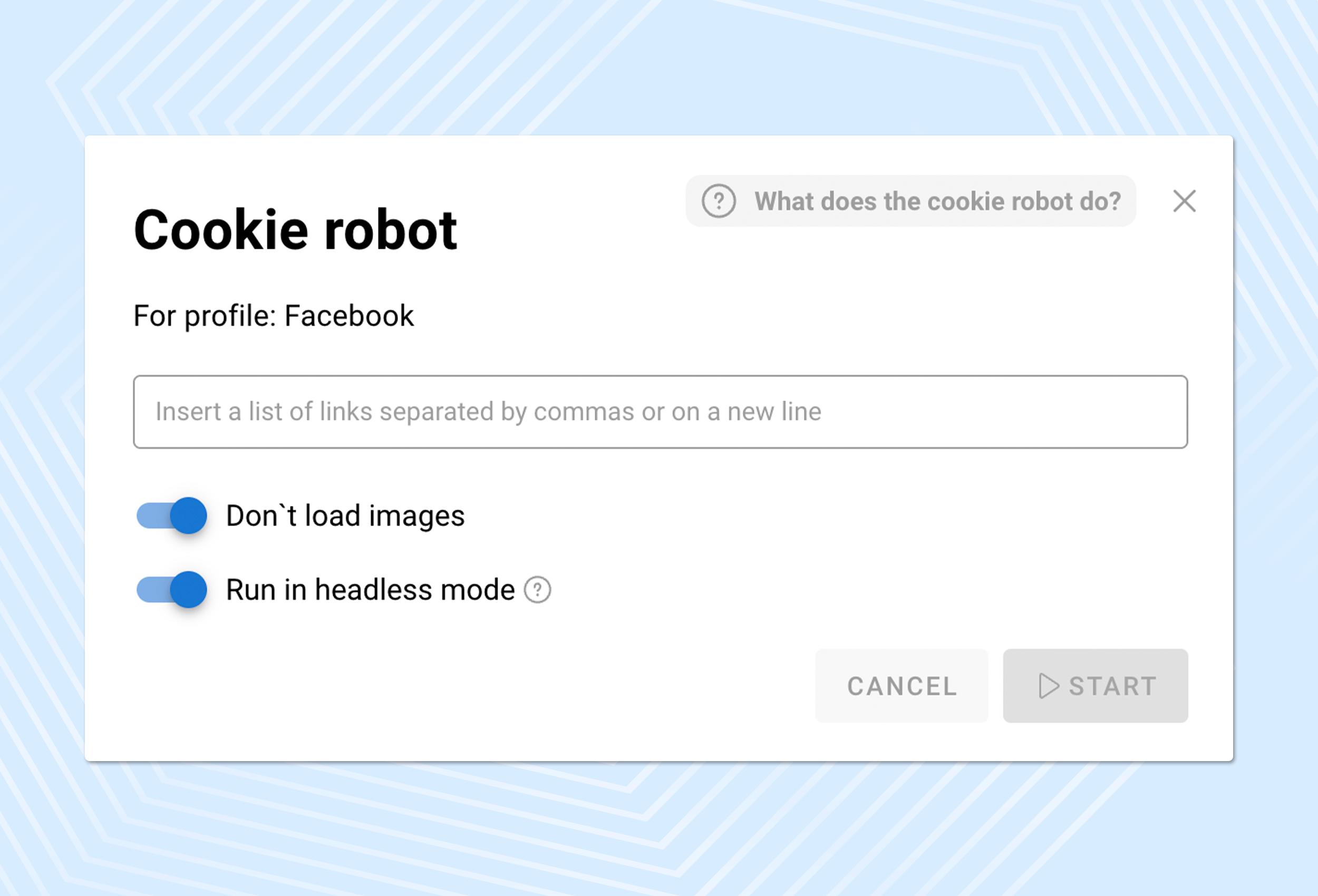Click the play triangle icon on START
1318x896 pixels.
tap(1048, 686)
